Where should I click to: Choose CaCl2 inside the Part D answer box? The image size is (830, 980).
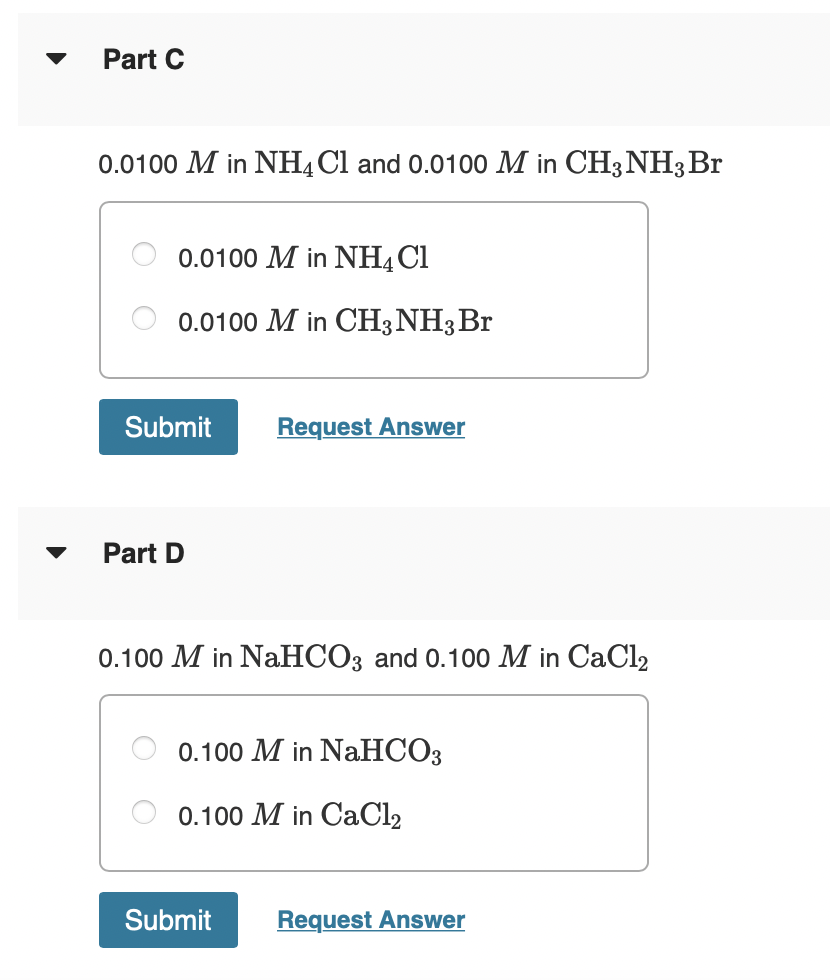144,812
